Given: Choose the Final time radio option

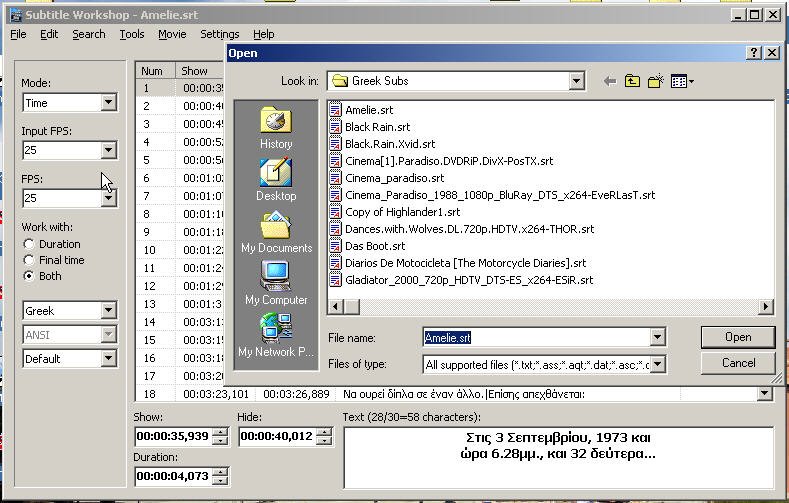Looking at the screenshot, I should click(x=29, y=260).
